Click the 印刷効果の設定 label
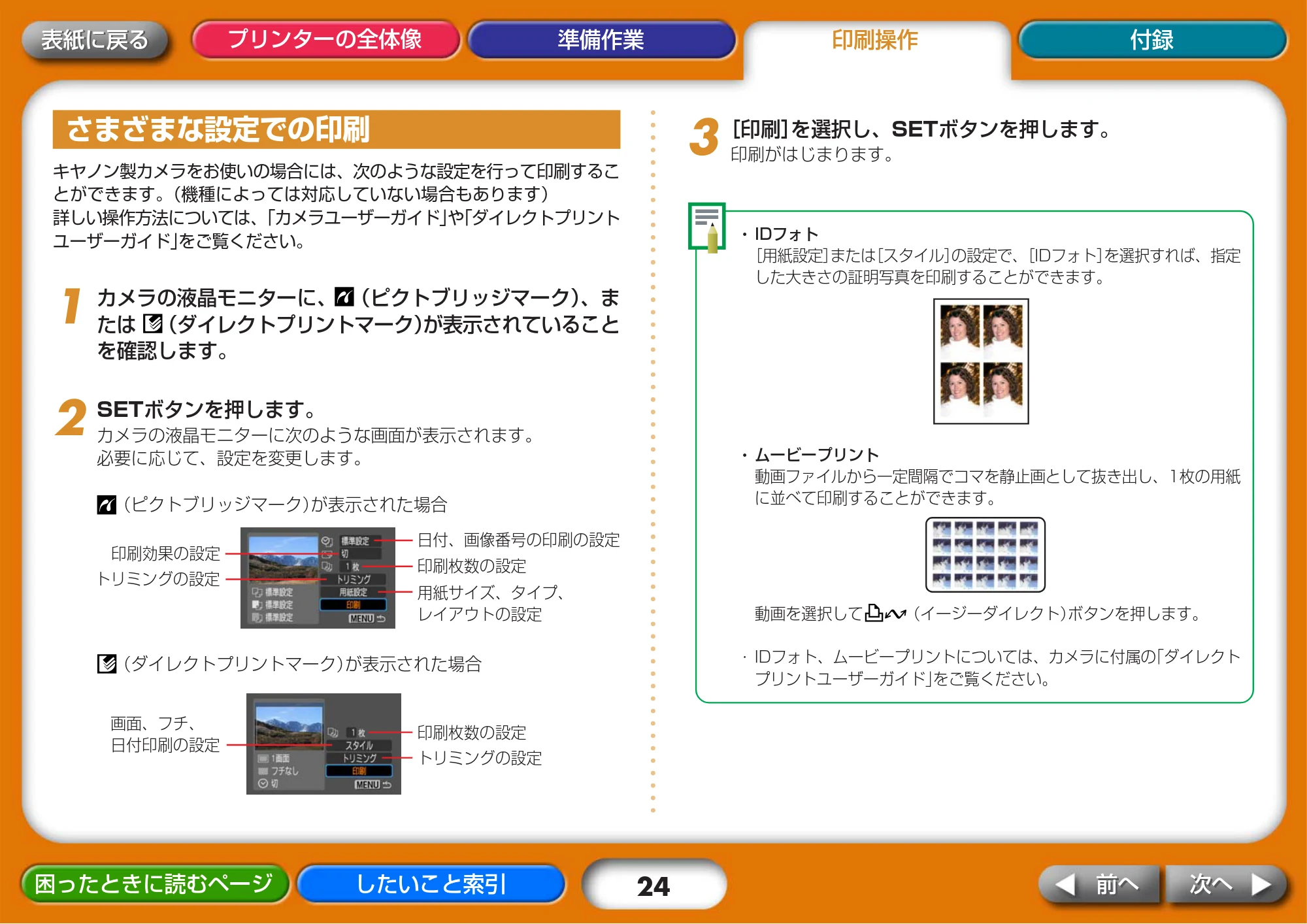 click(165, 553)
